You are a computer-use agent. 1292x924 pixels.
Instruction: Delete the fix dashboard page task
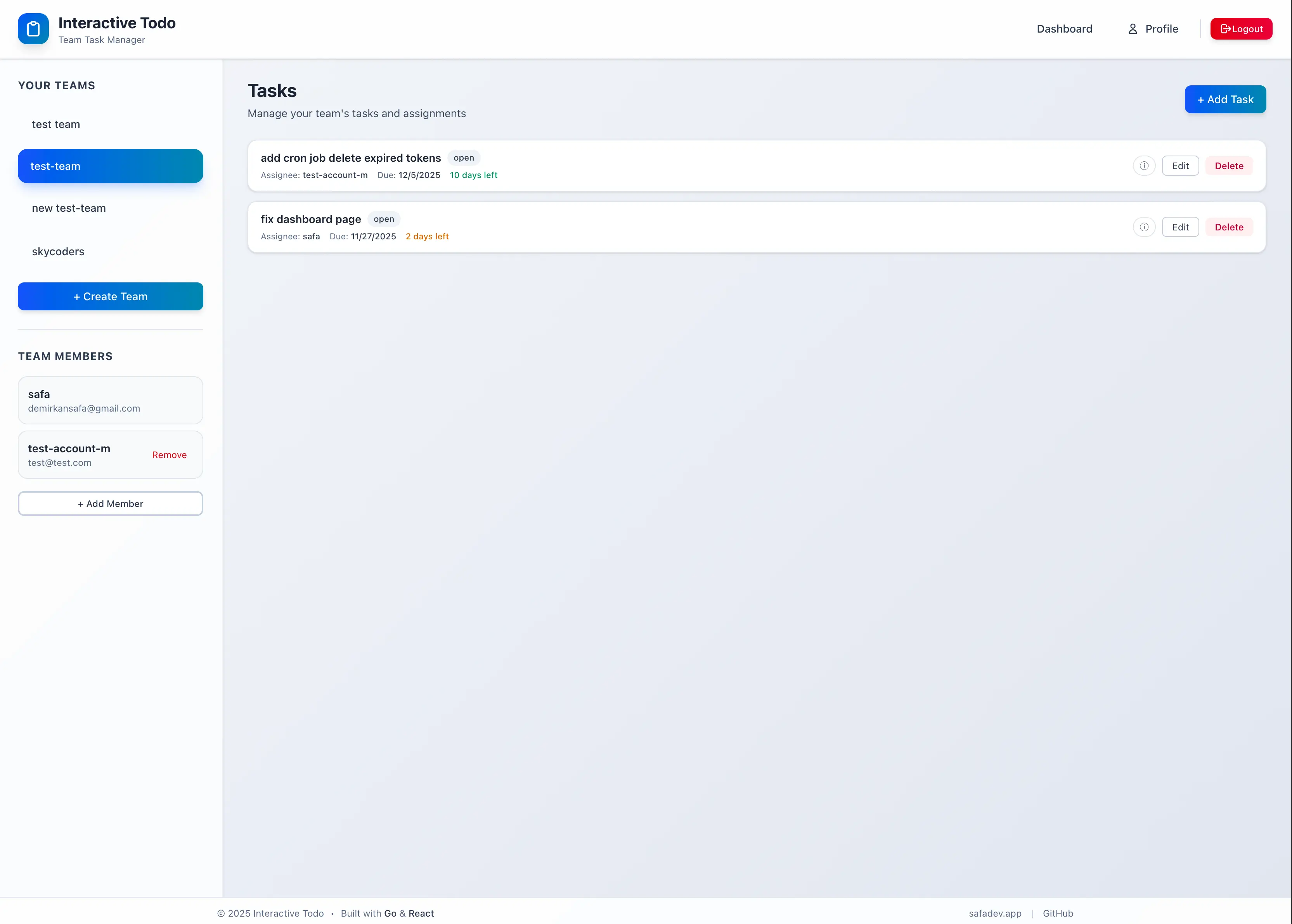coord(1229,227)
